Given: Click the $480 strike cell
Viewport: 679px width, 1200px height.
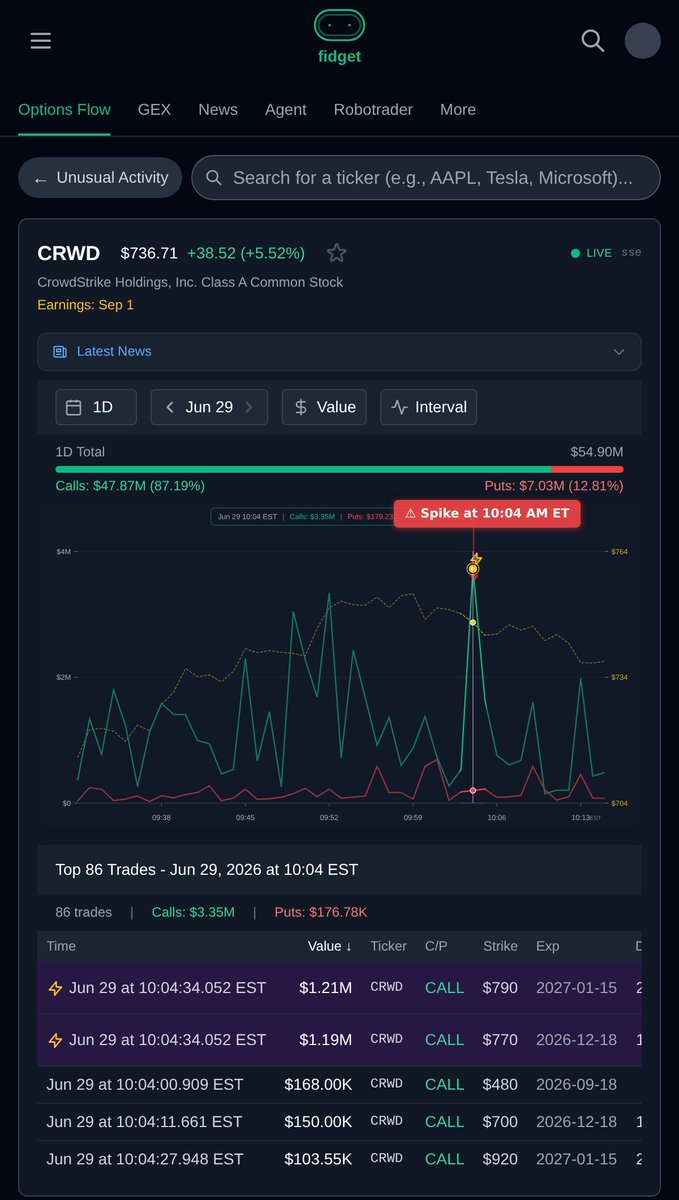Looking at the screenshot, I should point(500,1084).
